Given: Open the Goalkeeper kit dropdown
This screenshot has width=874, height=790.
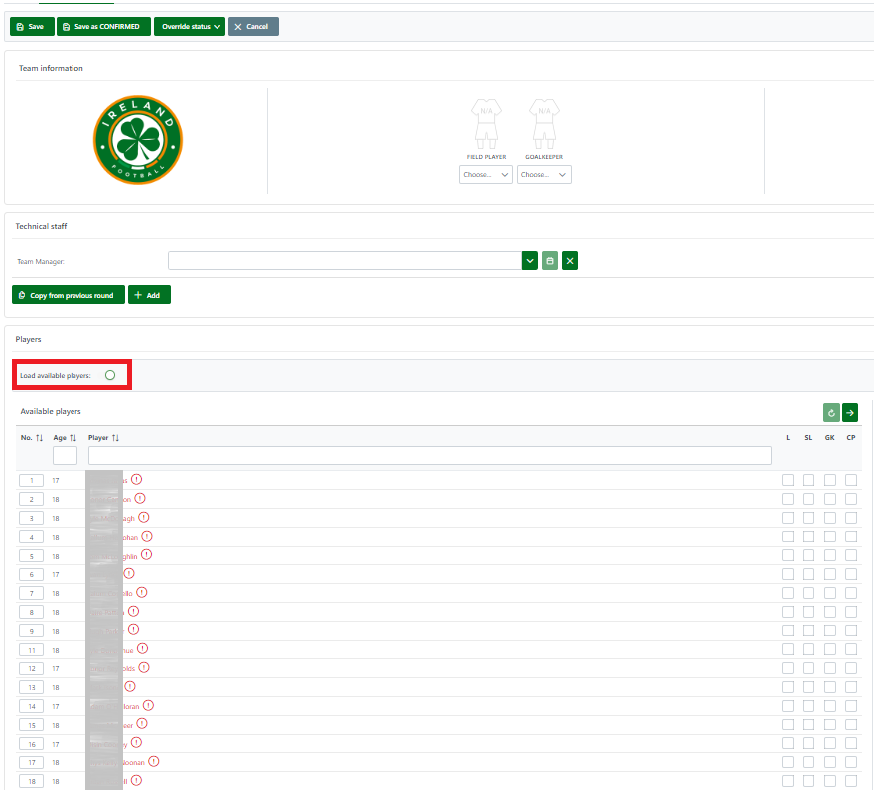Looking at the screenshot, I should coord(544,175).
